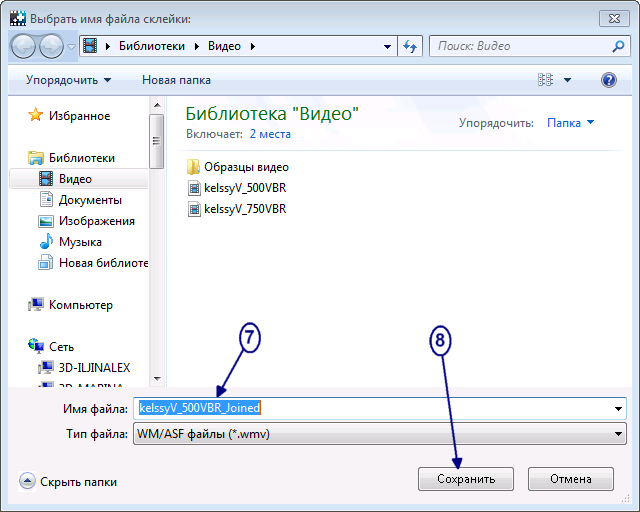Select the file kelssyV_500VBR
Screen dimensions: 640x512
coord(245,188)
